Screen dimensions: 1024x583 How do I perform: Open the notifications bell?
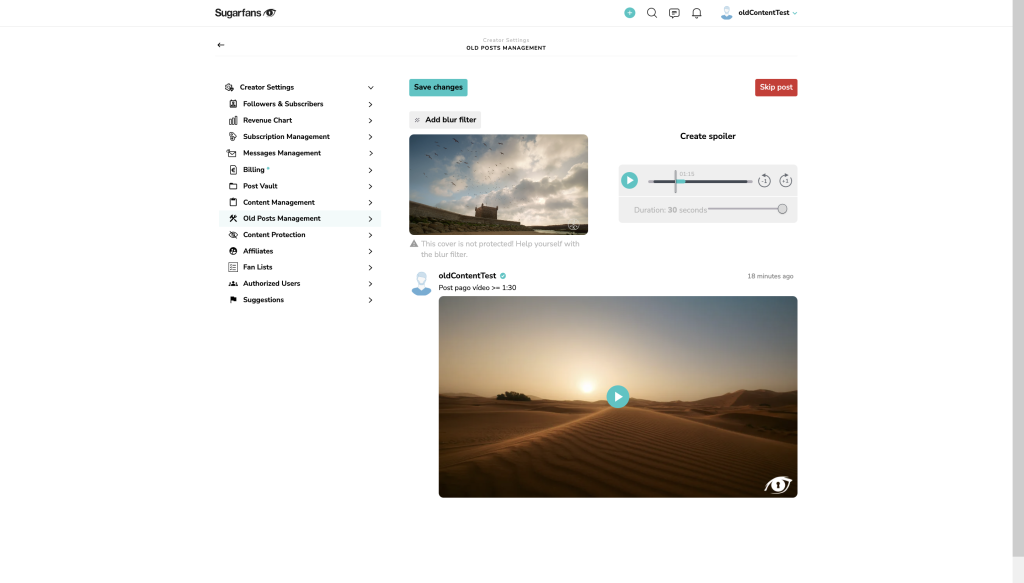click(697, 13)
